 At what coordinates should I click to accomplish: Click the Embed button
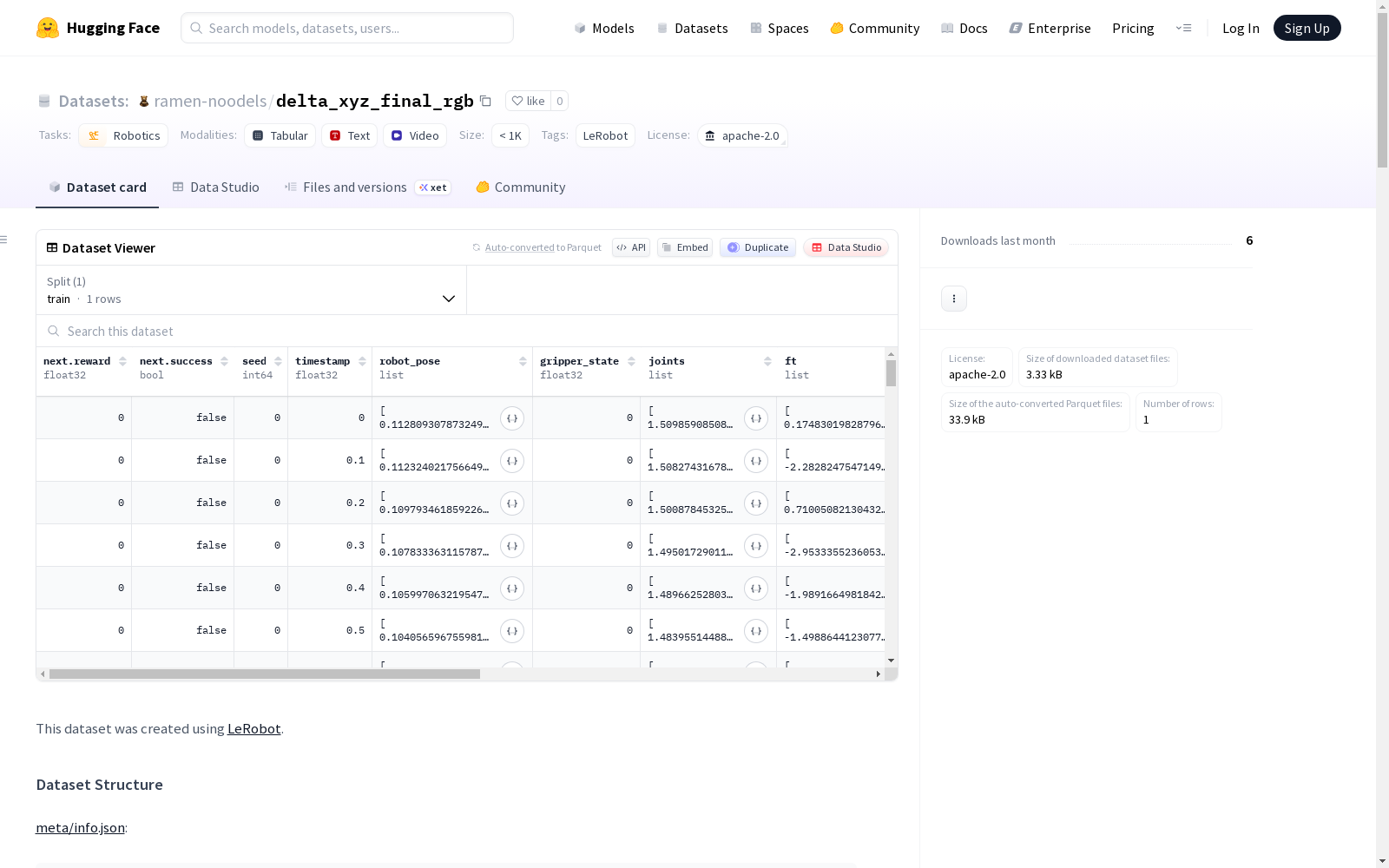point(685,247)
